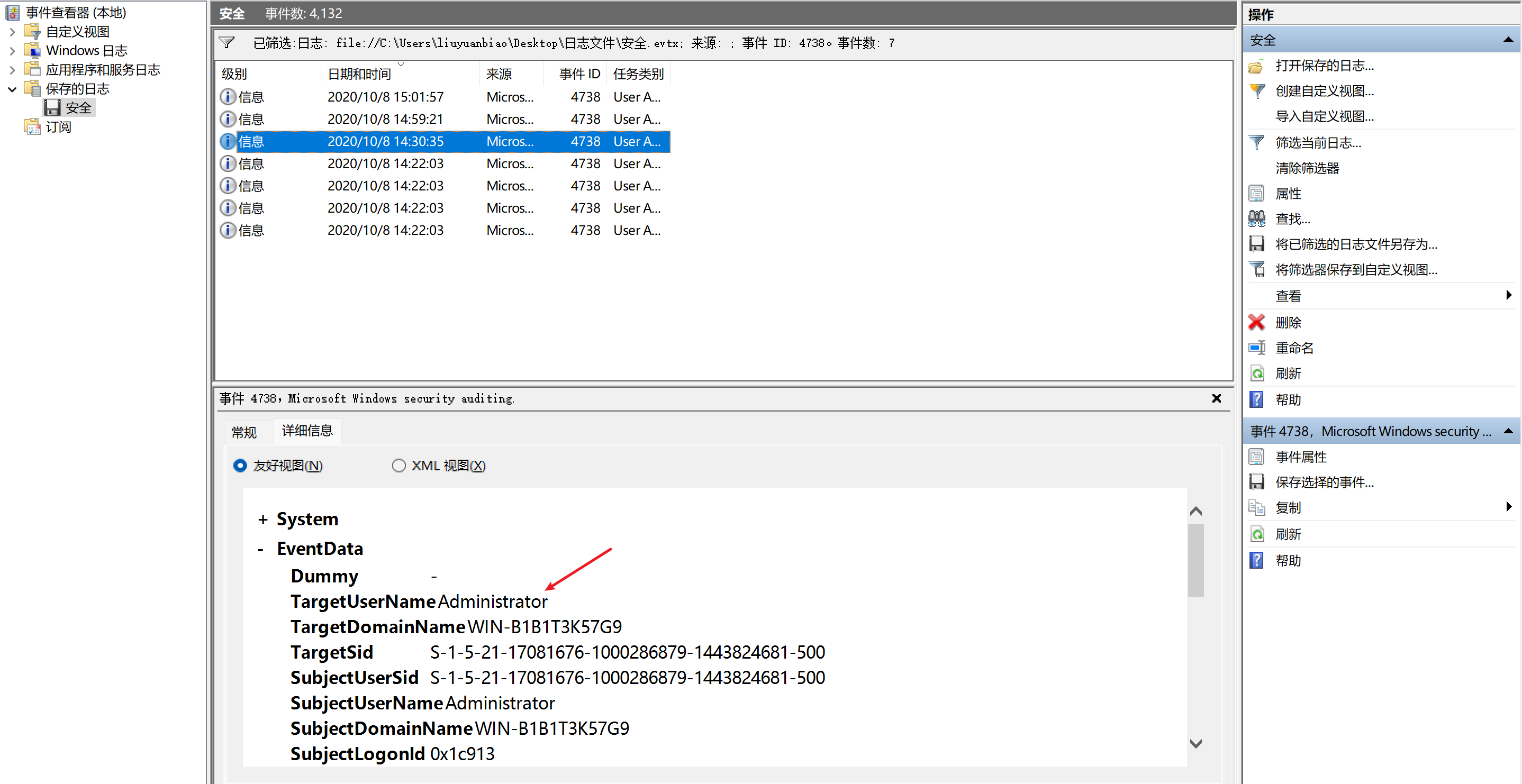Click 保存选择的事件 action
Image resolution: width=1522 pixels, height=784 pixels.
(x=1324, y=482)
